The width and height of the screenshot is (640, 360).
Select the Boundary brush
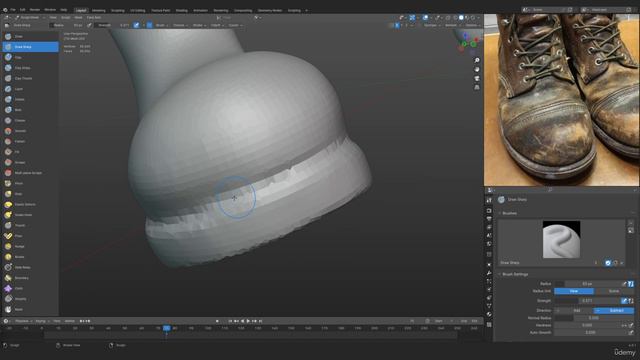[x=30, y=278]
